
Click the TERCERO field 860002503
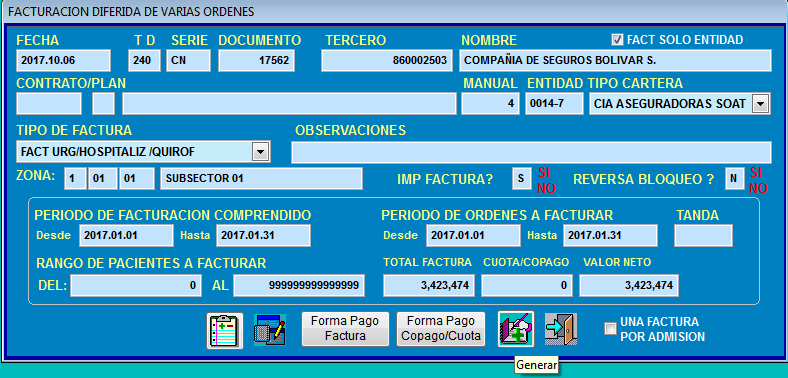(x=387, y=60)
